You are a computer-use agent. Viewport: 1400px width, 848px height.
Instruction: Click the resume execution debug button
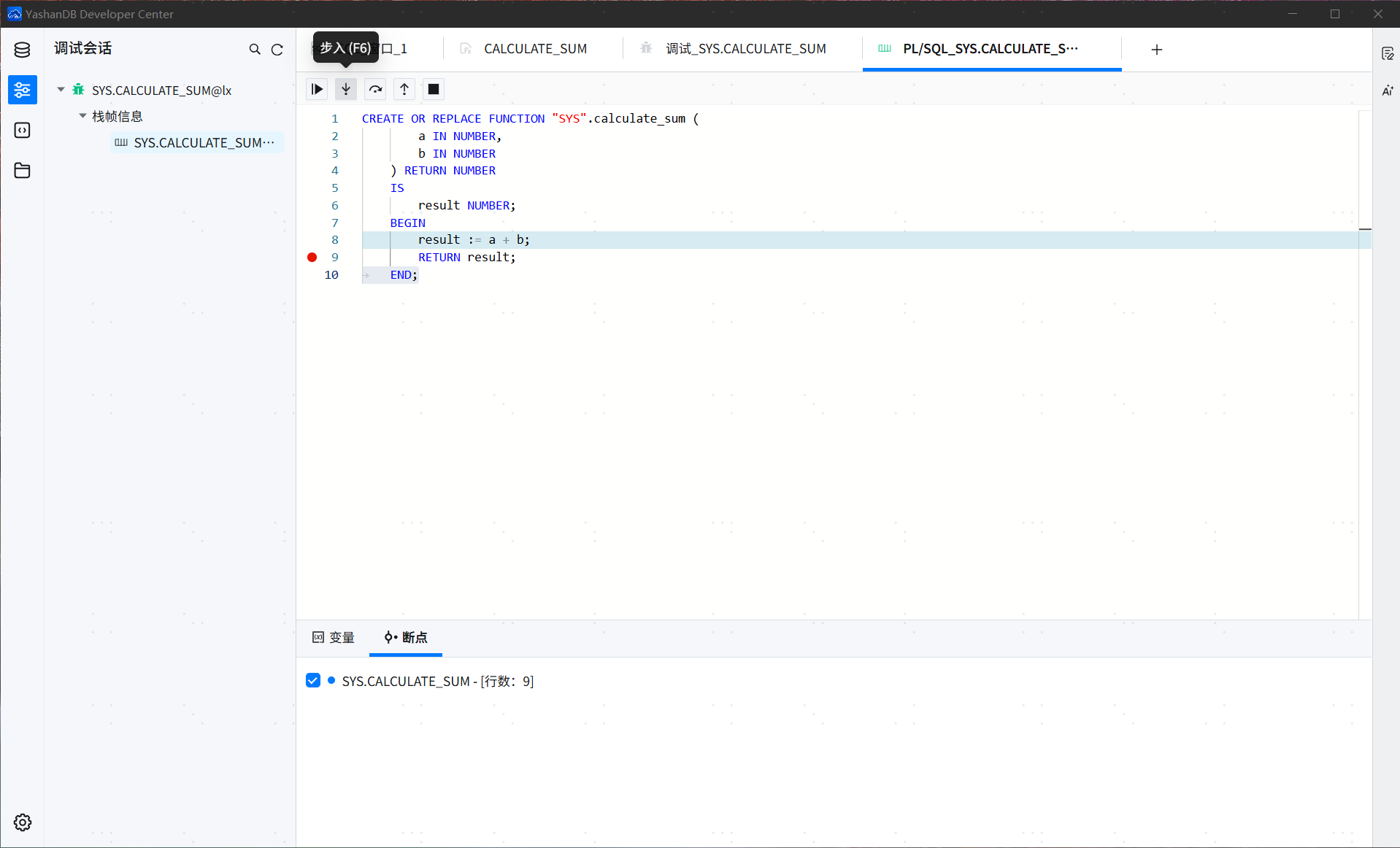click(317, 89)
